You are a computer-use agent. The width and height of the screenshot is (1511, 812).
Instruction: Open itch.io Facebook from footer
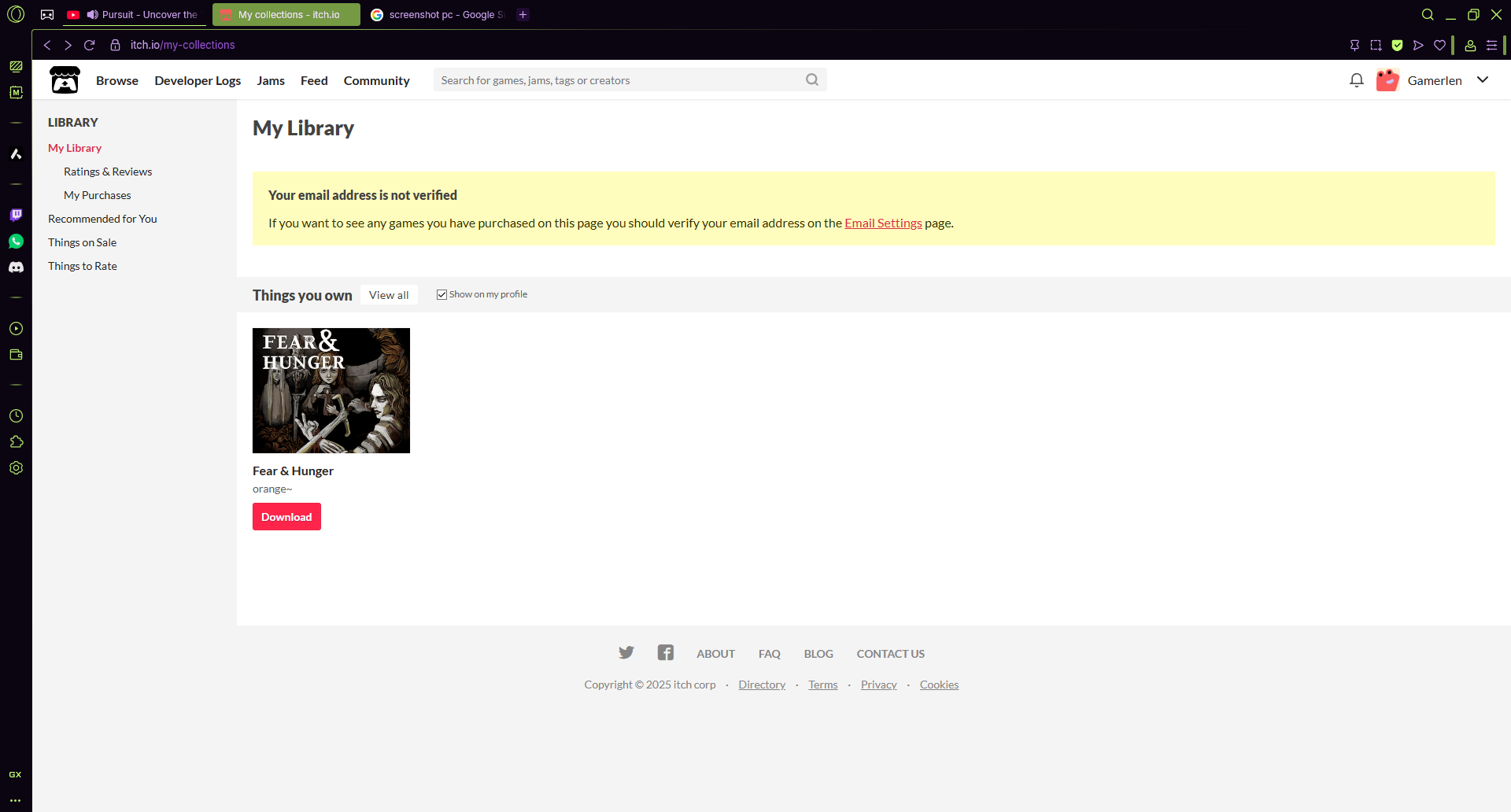[x=666, y=652]
